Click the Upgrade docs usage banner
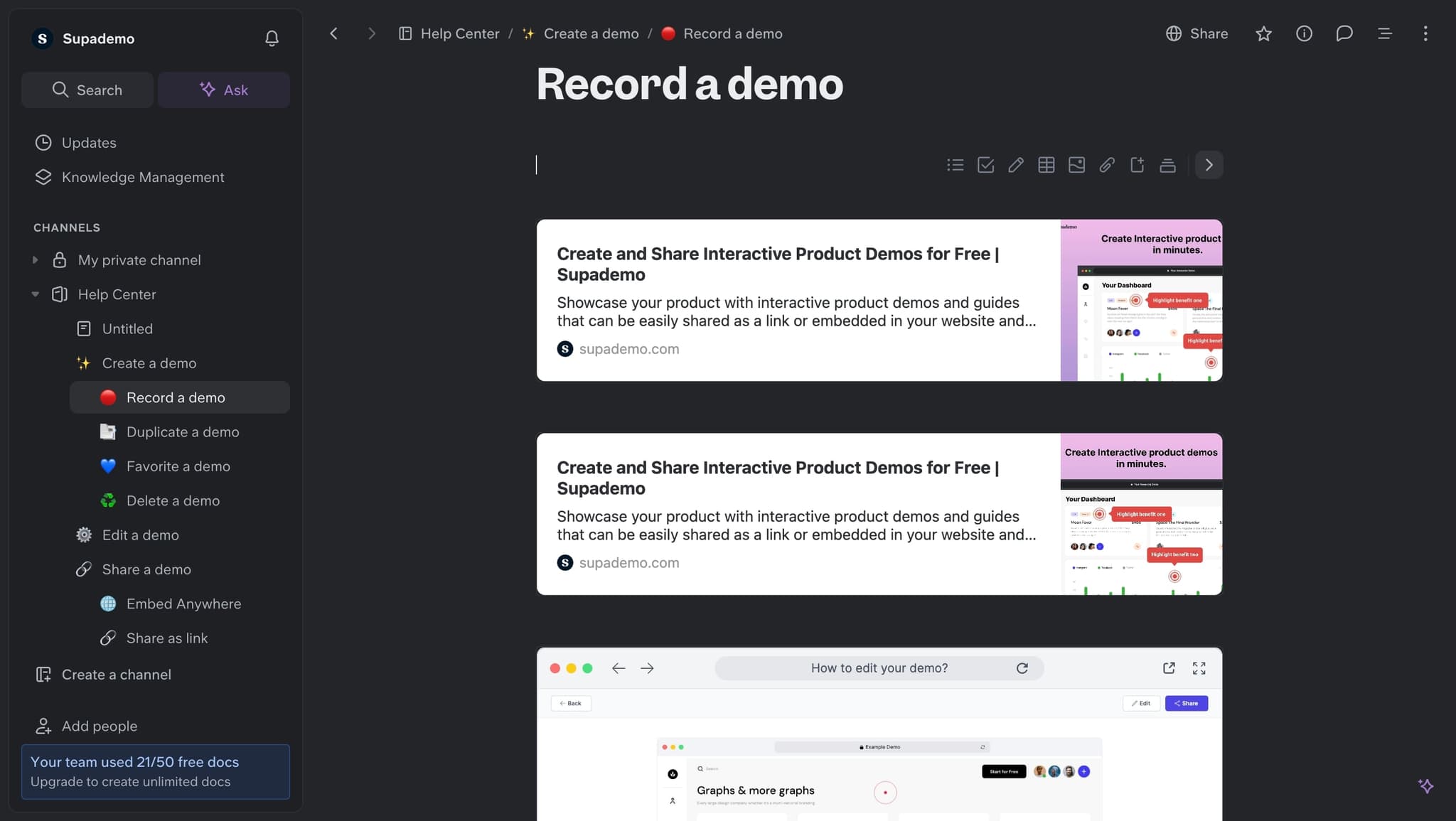Viewport: 1456px width, 821px height. click(155, 771)
